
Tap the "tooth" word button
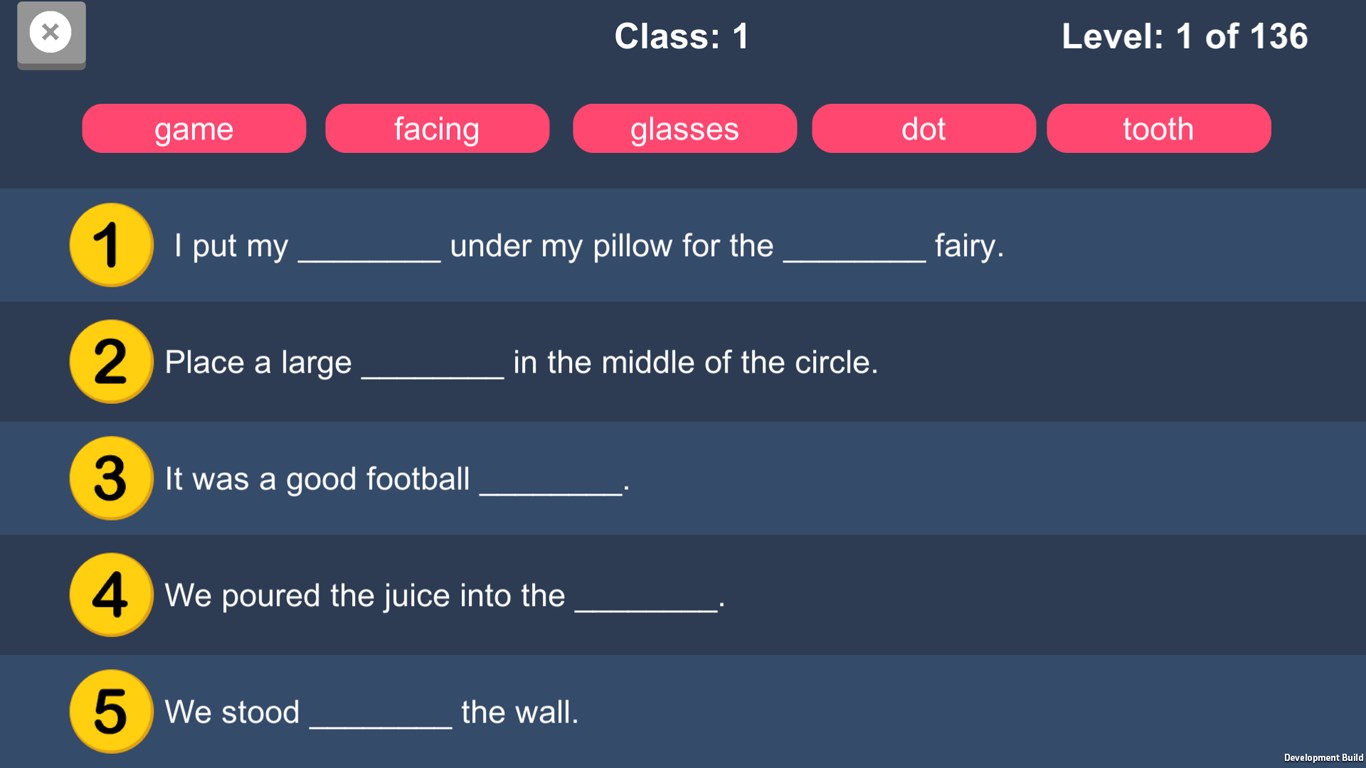coord(1159,129)
